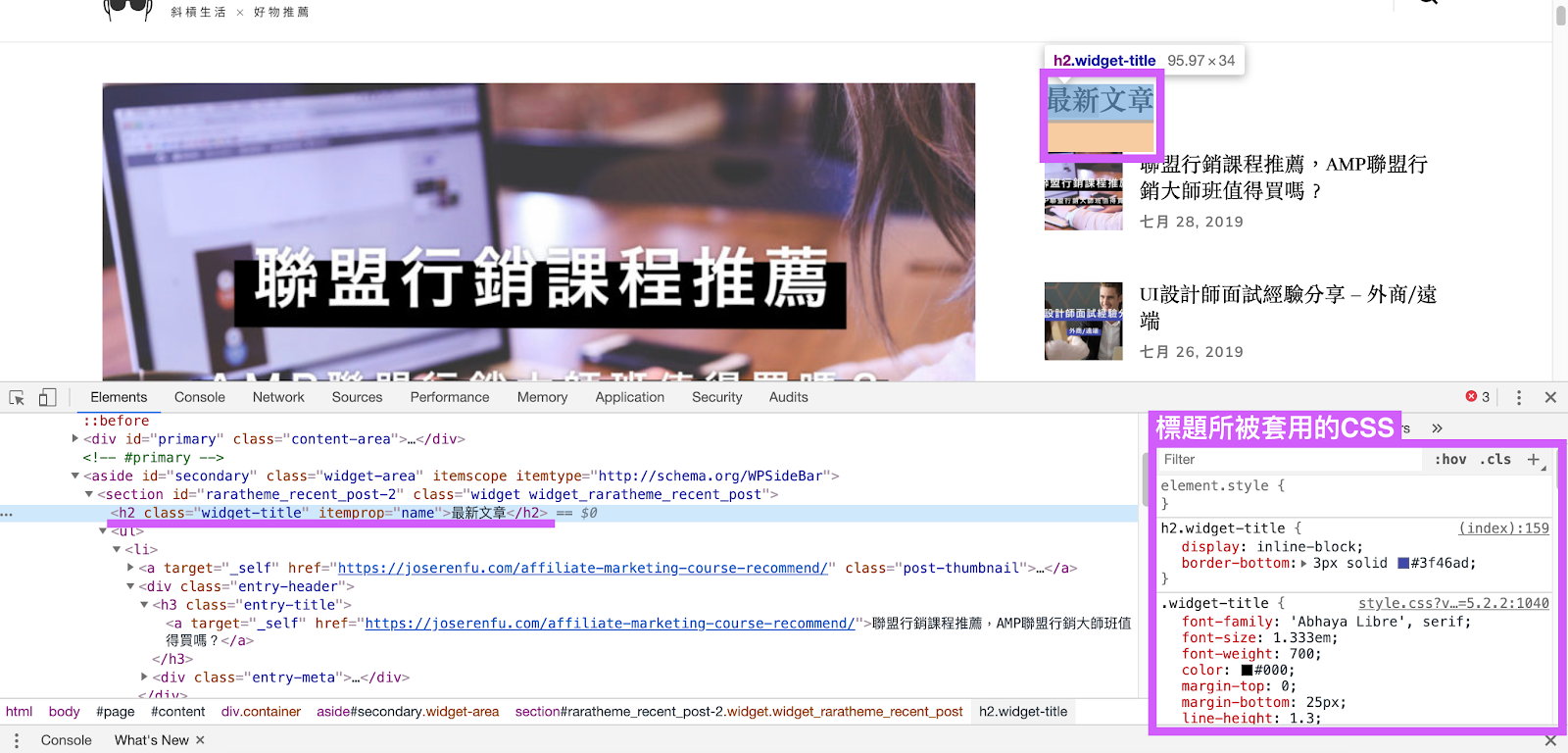Viewport: 1568px width, 753px height.
Task: Open the Performance tab
Action: point(450,397)
